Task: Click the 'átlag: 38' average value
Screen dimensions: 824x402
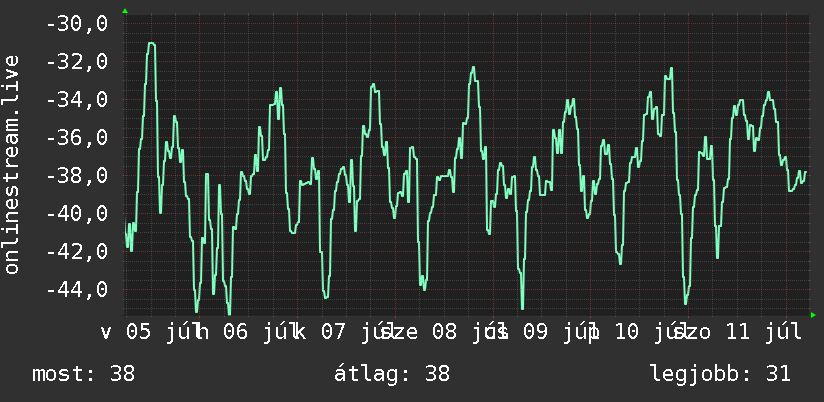Action: pyautogui.click(x=392, y=374)
